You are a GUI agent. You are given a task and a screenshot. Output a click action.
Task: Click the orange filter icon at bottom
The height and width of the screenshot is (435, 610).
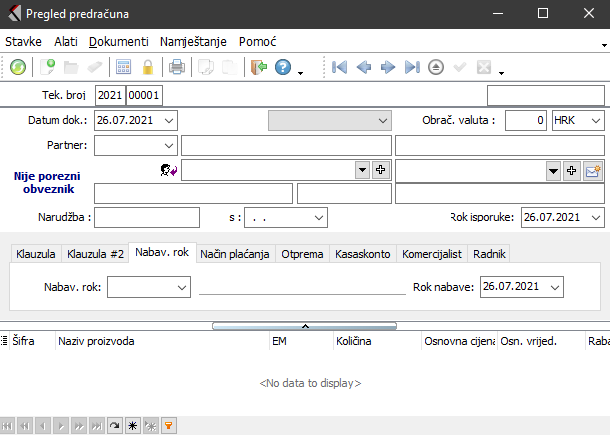click(169, 425)
